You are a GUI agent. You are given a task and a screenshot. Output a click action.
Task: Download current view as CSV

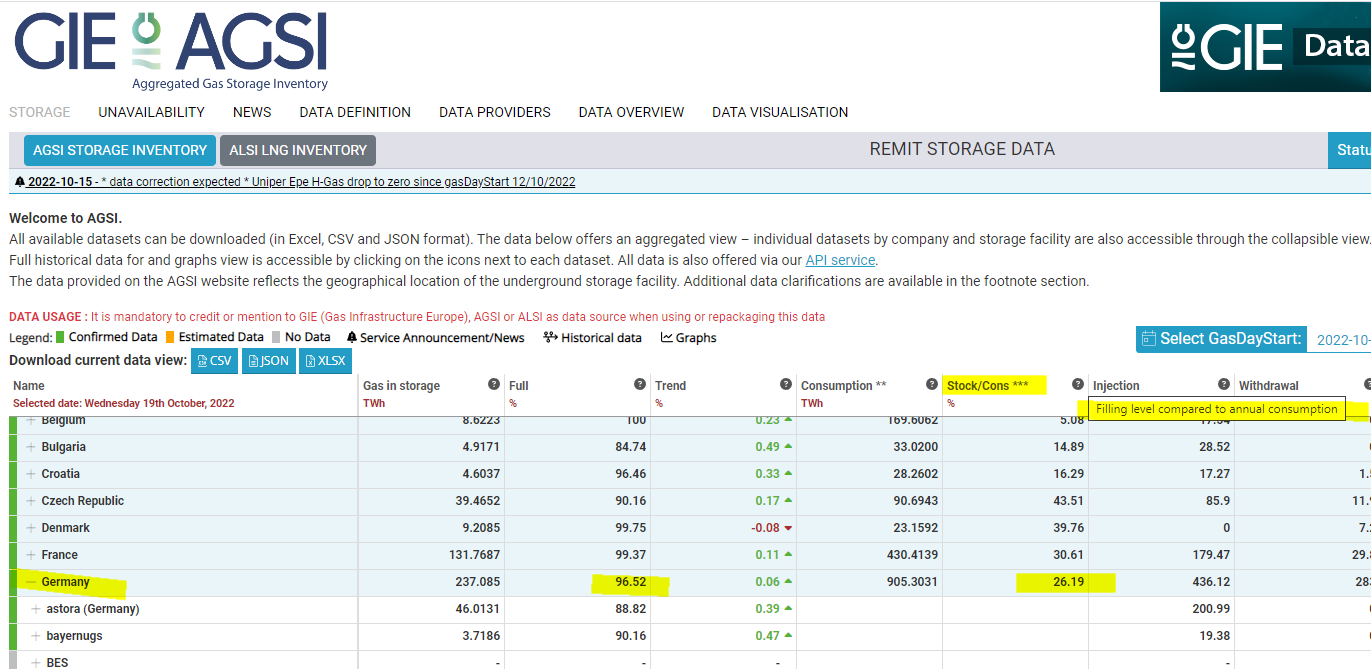214,361
